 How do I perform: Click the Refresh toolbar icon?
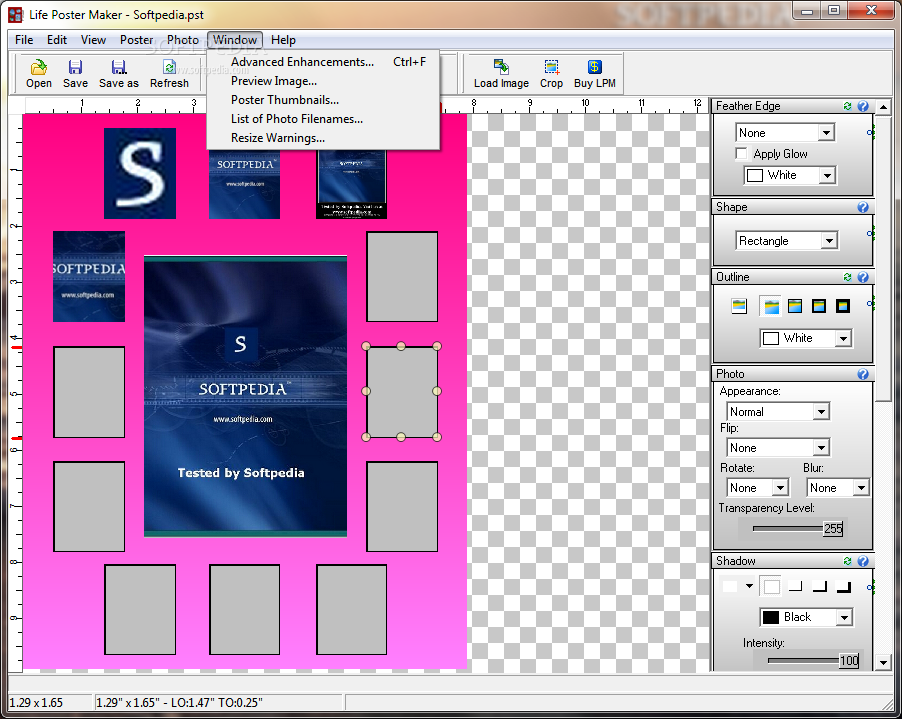point(169,68)
